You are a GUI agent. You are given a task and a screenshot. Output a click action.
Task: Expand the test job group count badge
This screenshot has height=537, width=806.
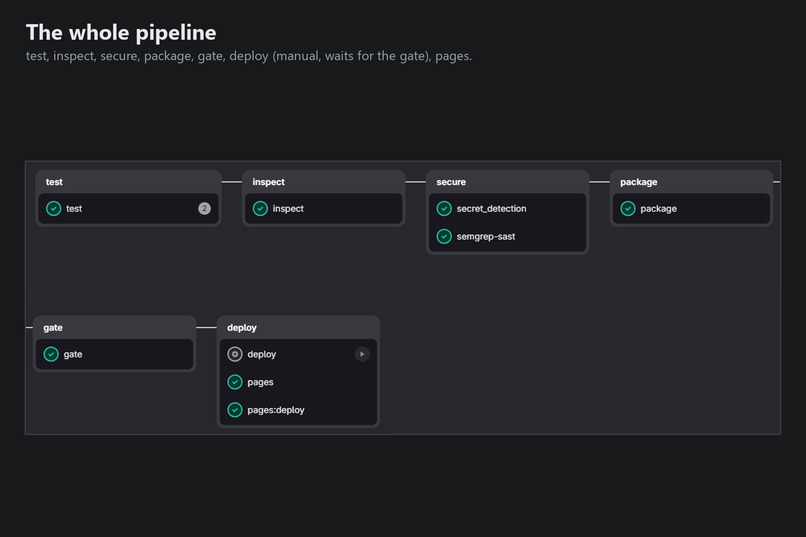coord(204,209)
